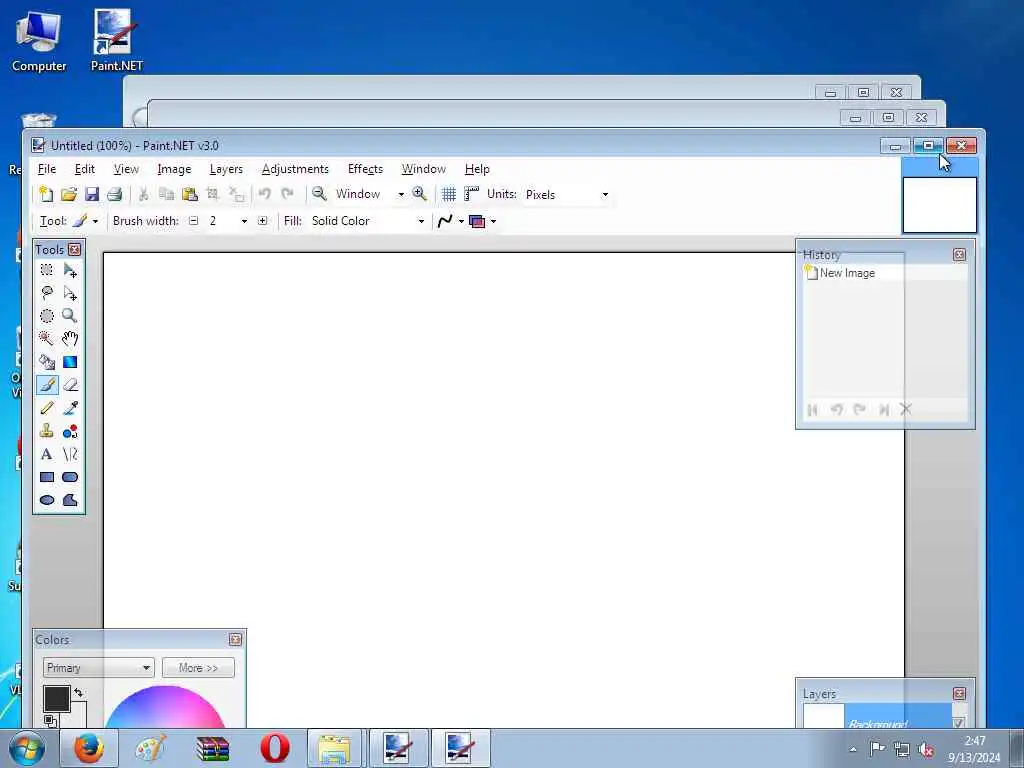Open the View menu
The width and height of the screenshot is (1024, 768).
pos(126,169)
